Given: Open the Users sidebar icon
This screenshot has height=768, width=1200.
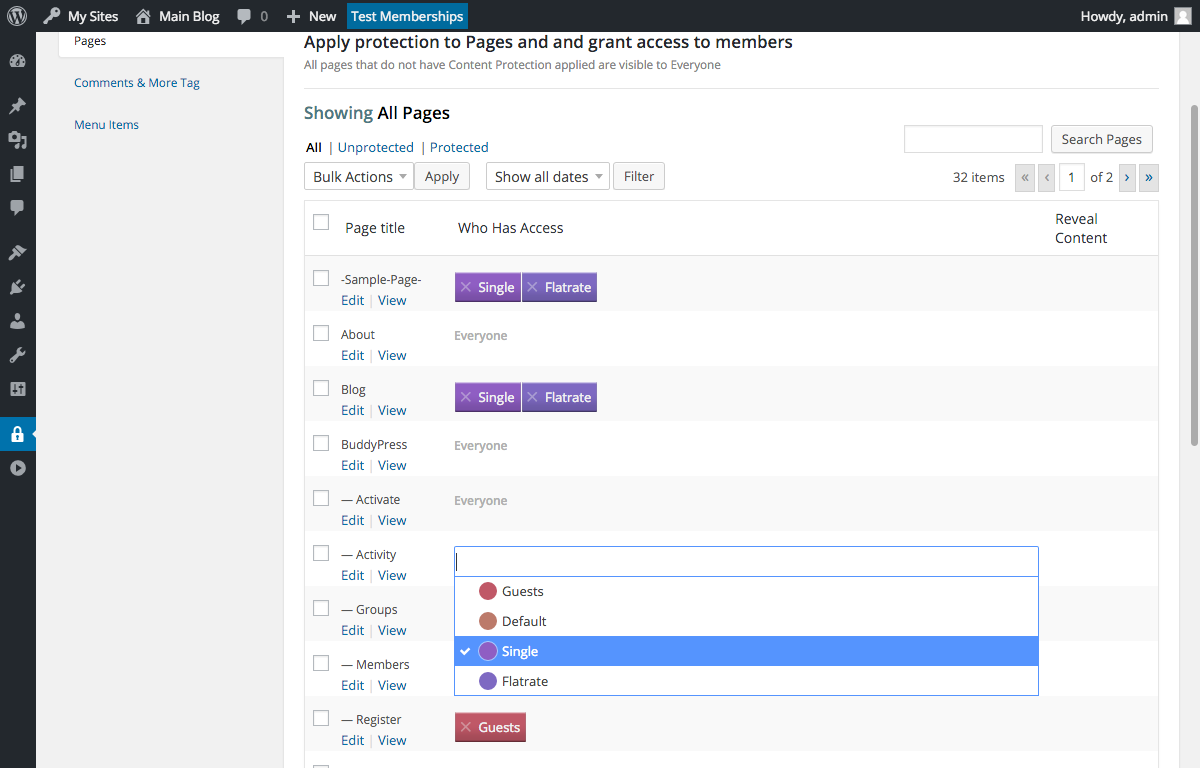Looking at the screenshot, I should [17, 321].
